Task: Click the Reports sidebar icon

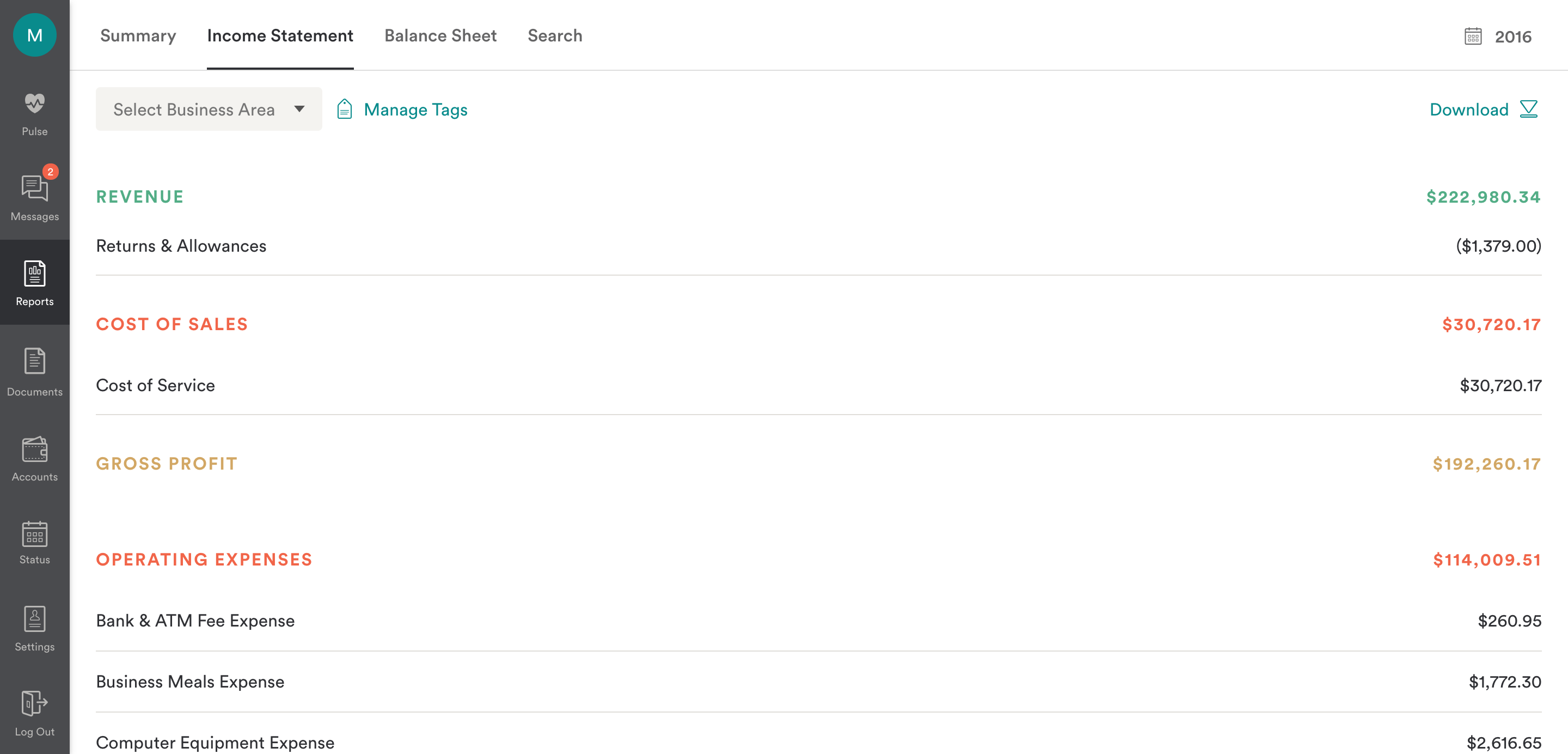Action: pyautogui.click(x=35, y=274)
